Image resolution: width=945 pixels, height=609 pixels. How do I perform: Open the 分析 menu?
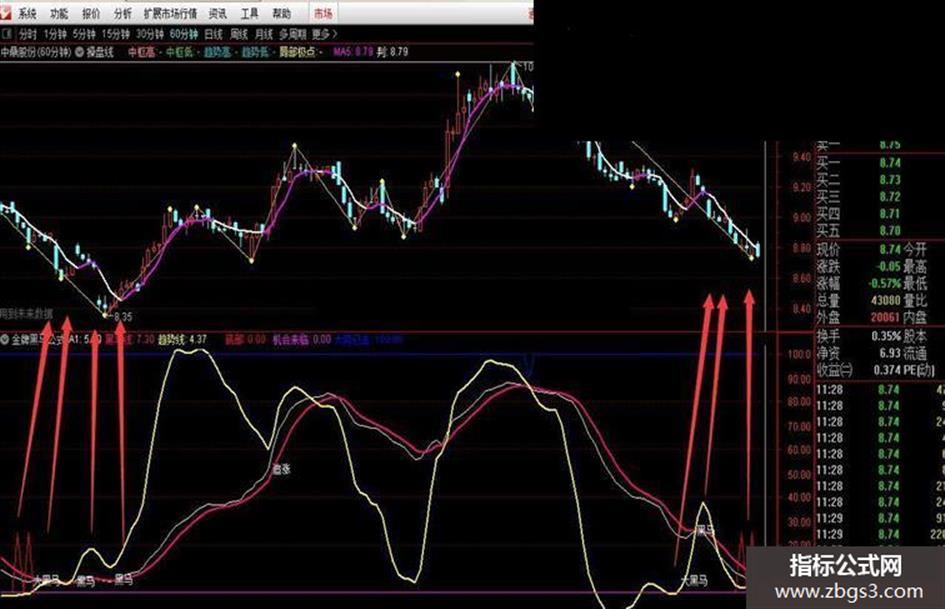click(x=122, y=13)
